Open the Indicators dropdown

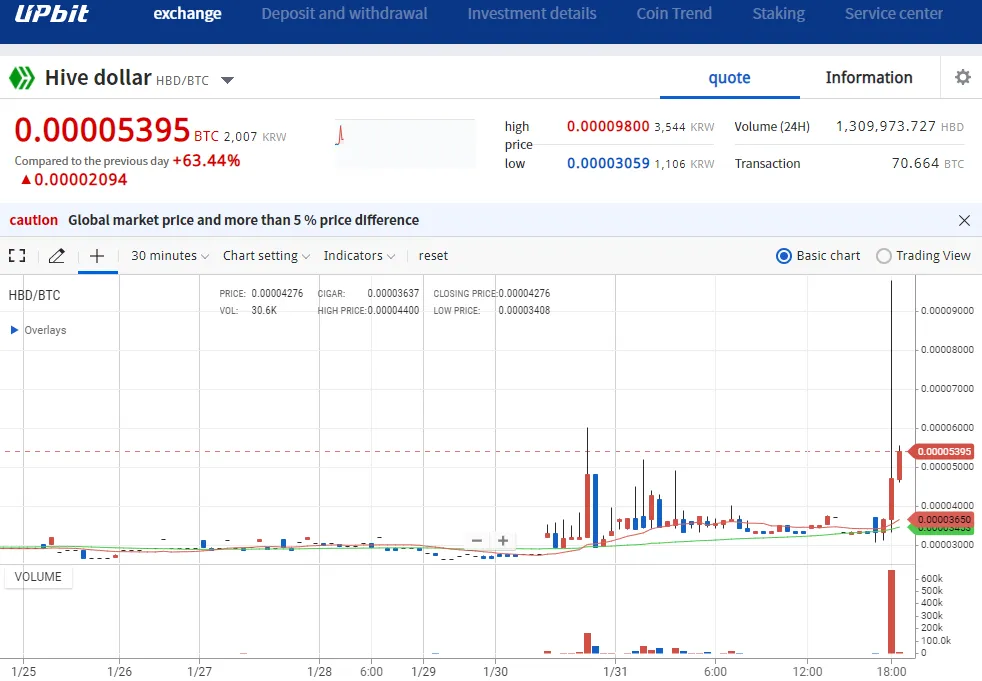pyautogui.click(x=359, y=256)
